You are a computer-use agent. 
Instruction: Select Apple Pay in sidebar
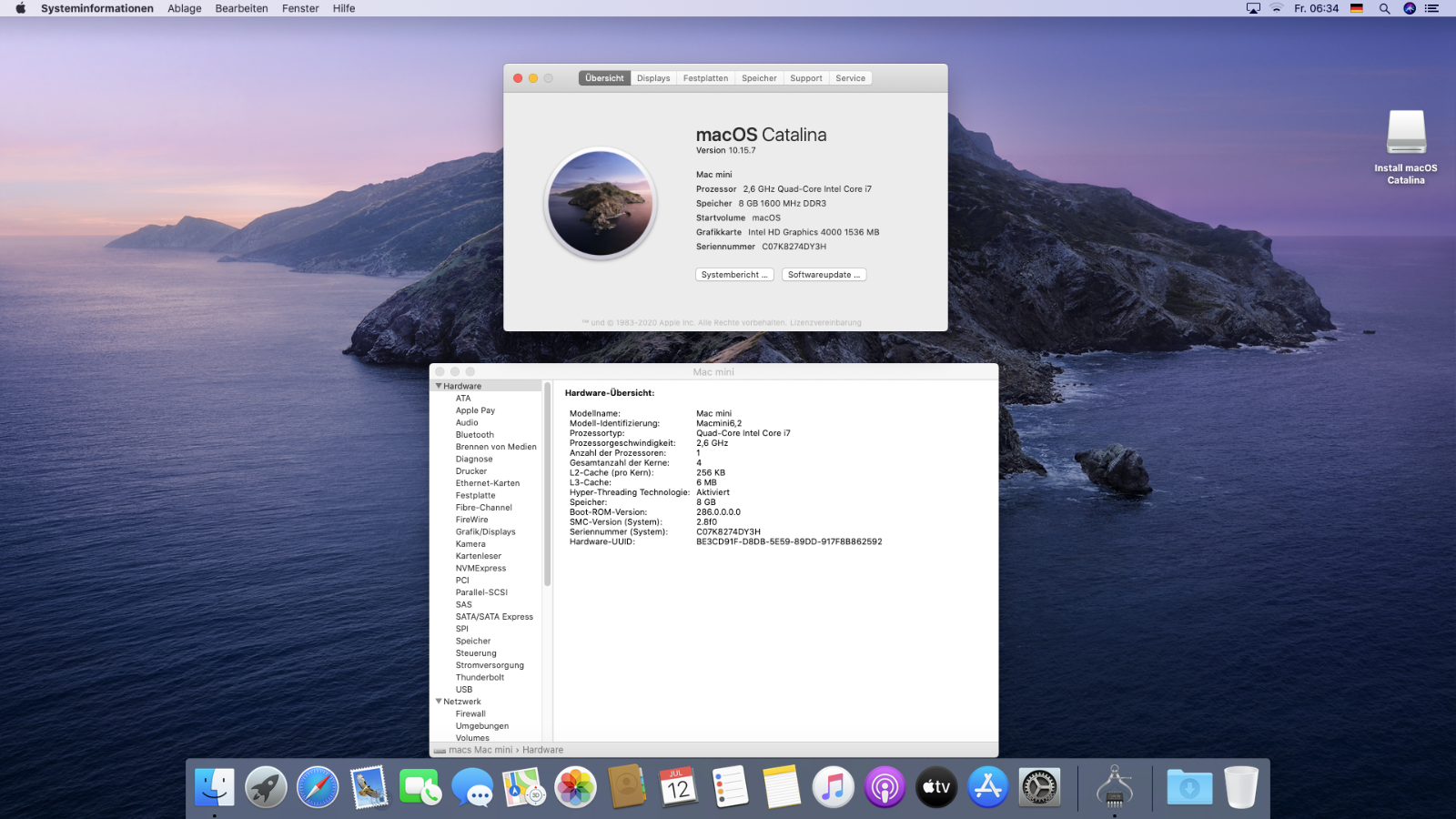[x=475, y=410]
